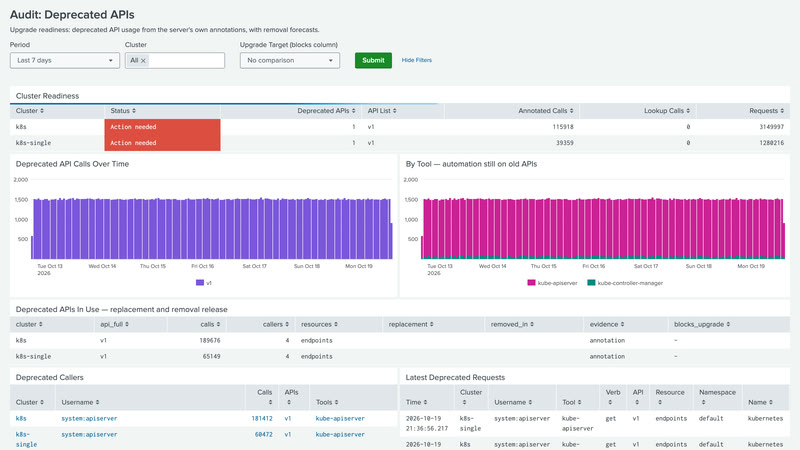Select 115918 annotated calls cell
Screen dimensions: 800x450
point(563,127)
